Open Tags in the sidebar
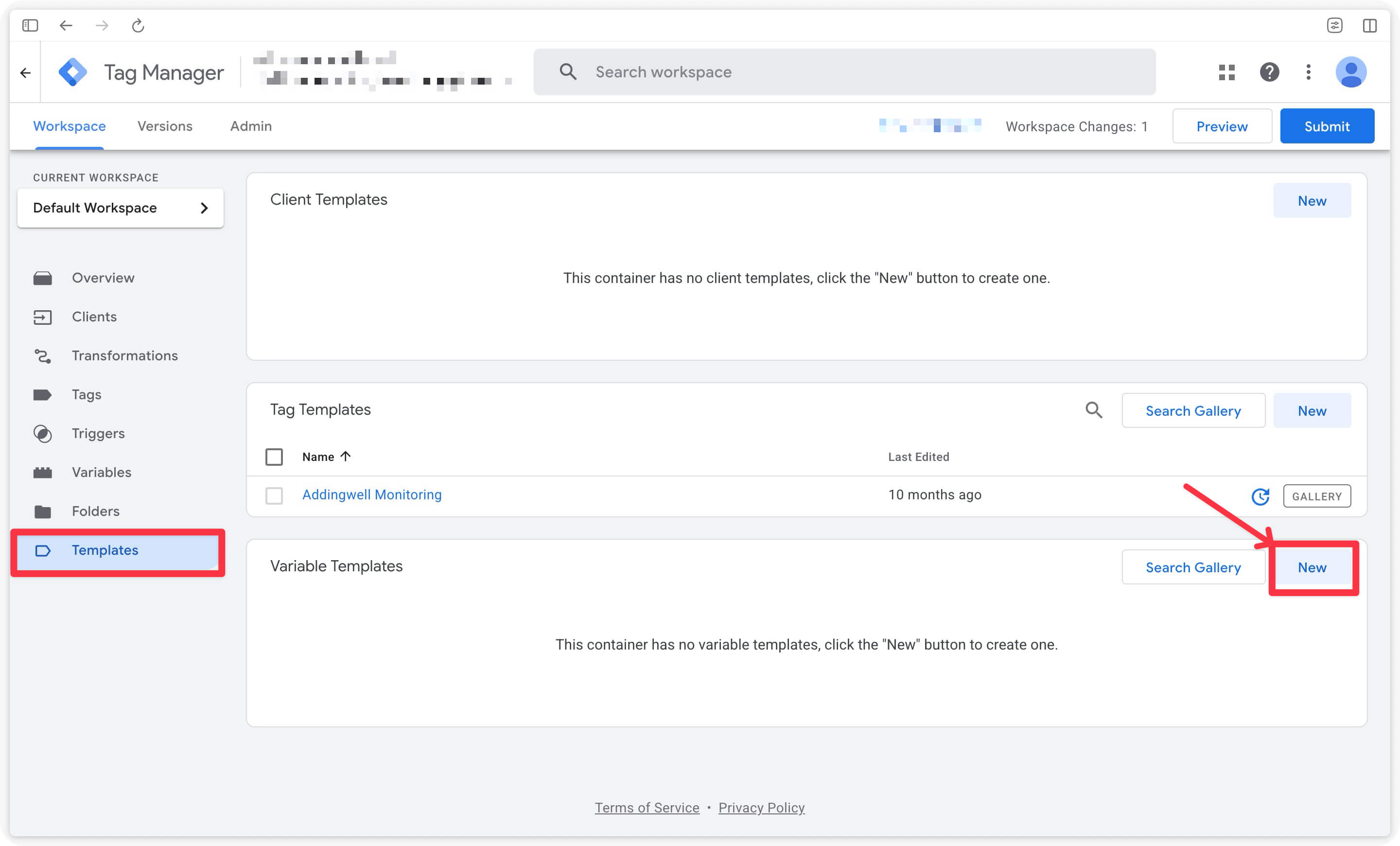The height and width of the screenshot is (846, 1400). click(87, 395)
